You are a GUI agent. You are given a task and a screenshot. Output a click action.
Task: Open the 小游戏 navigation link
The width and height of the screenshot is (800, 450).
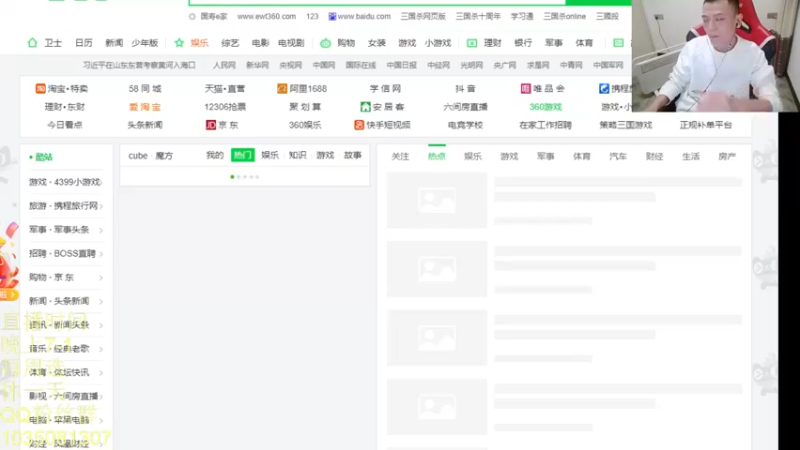pyautogui.click(x=438, y=43)
